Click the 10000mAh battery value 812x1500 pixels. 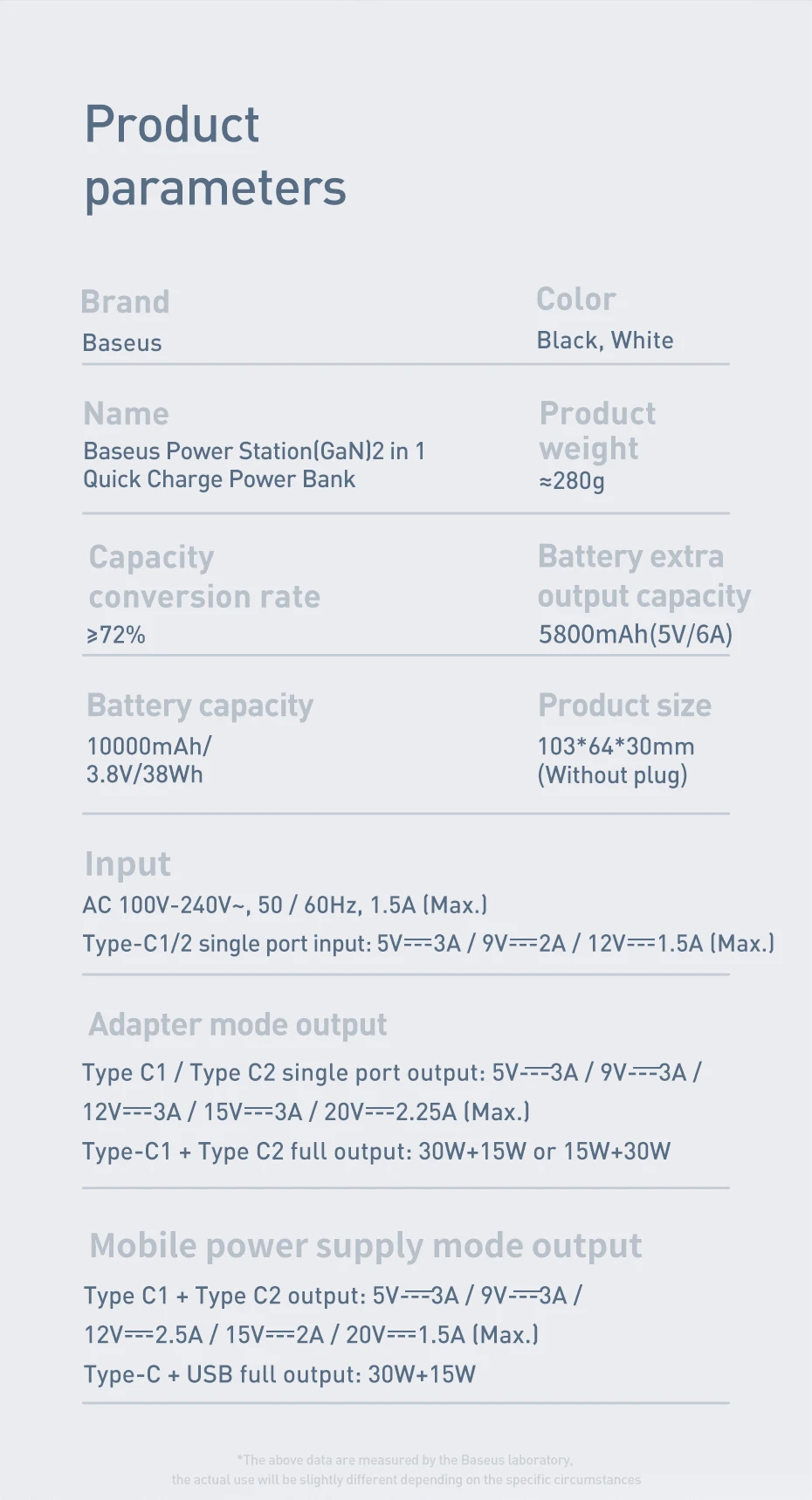click(x=149, y=747)
